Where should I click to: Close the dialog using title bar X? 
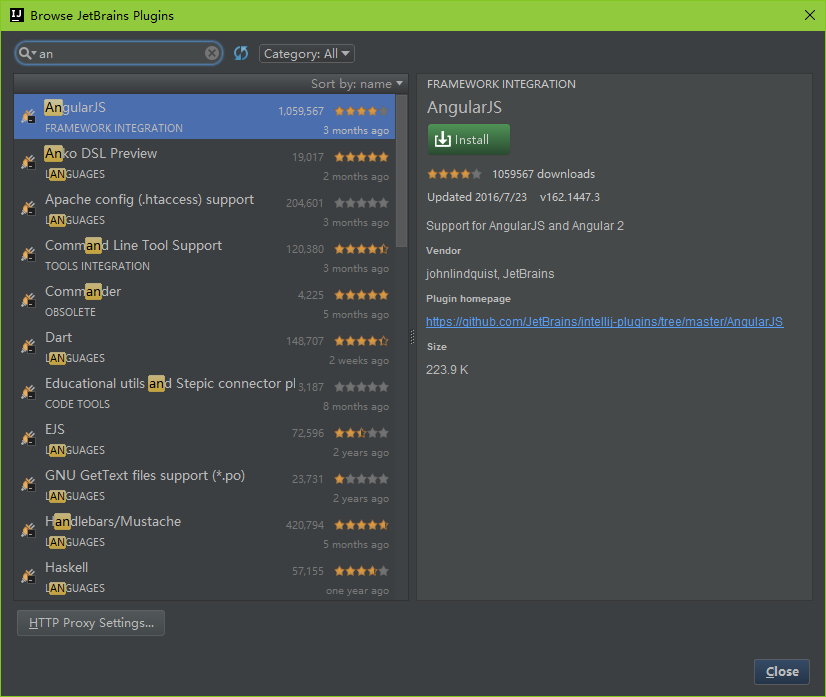810,15
